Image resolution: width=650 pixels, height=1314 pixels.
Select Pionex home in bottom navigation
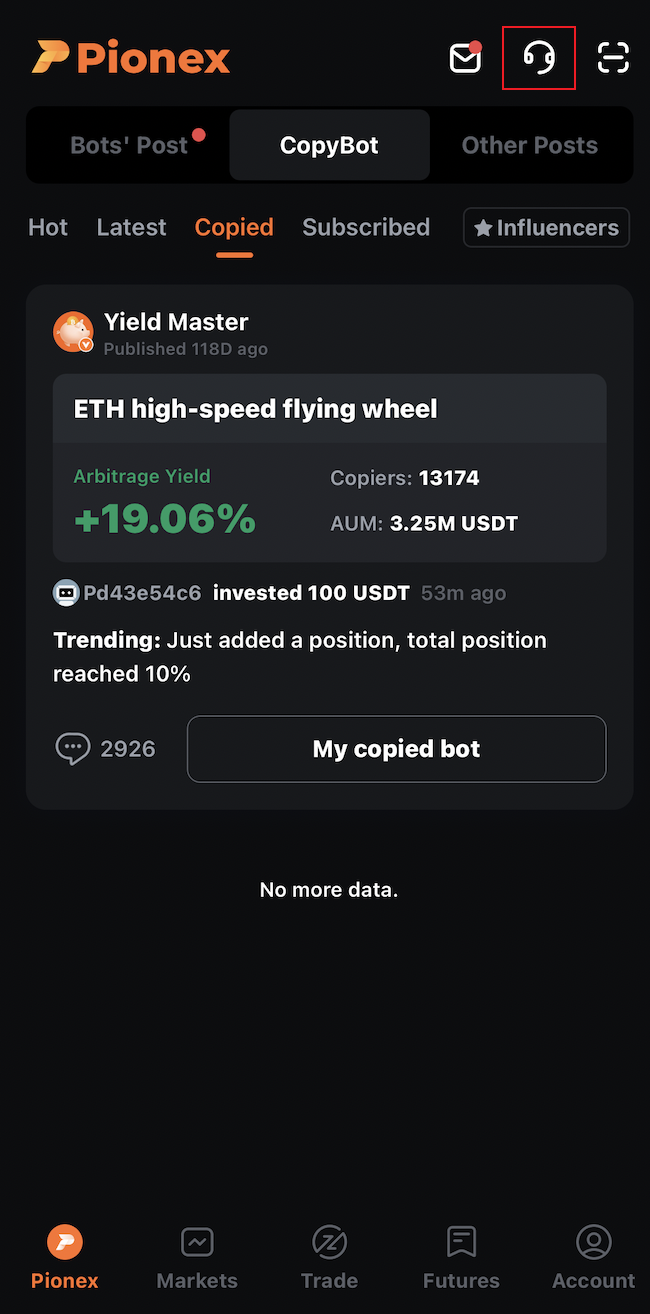coord(65,1258)
